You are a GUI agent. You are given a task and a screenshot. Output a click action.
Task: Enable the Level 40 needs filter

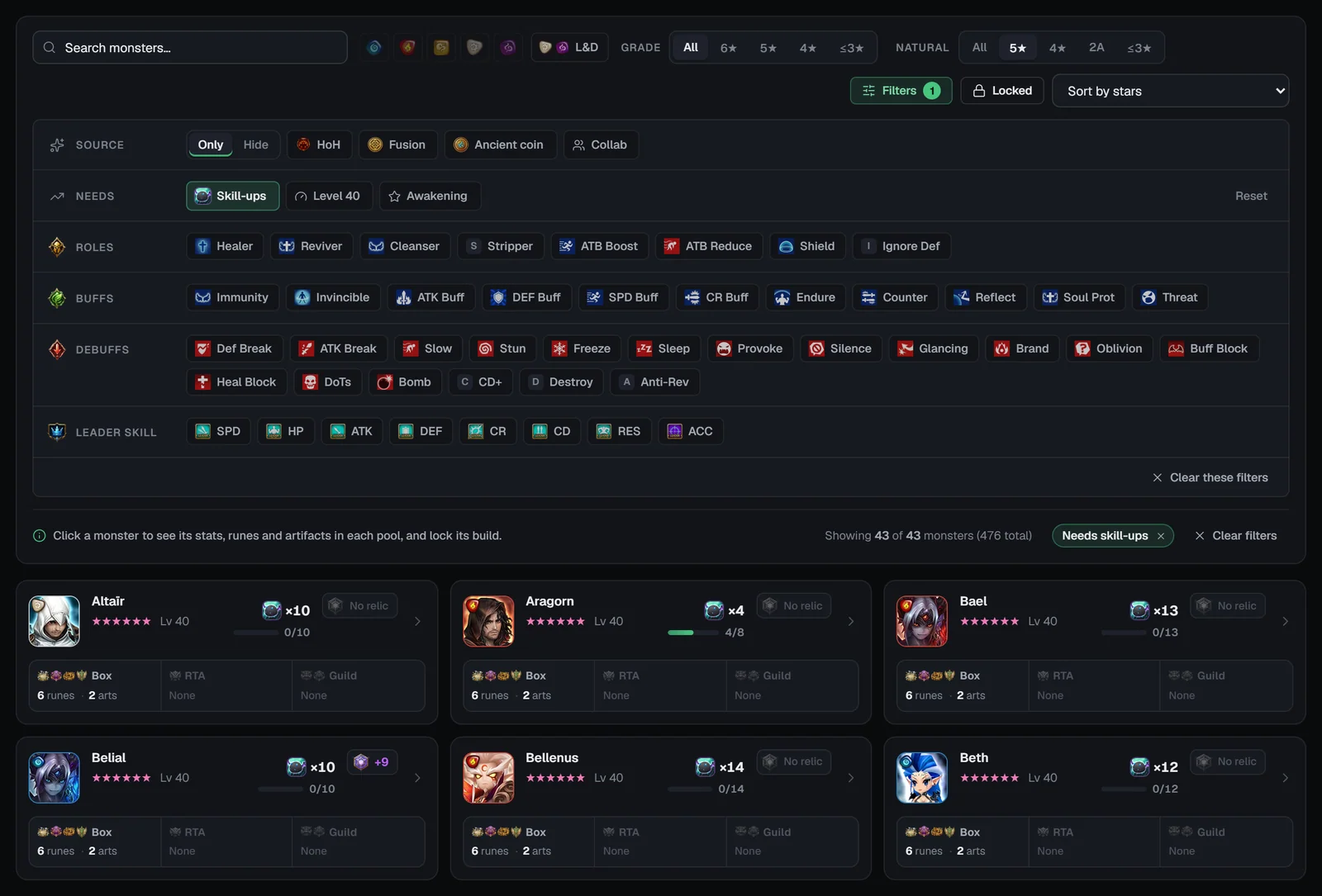(x=329, y=196)
